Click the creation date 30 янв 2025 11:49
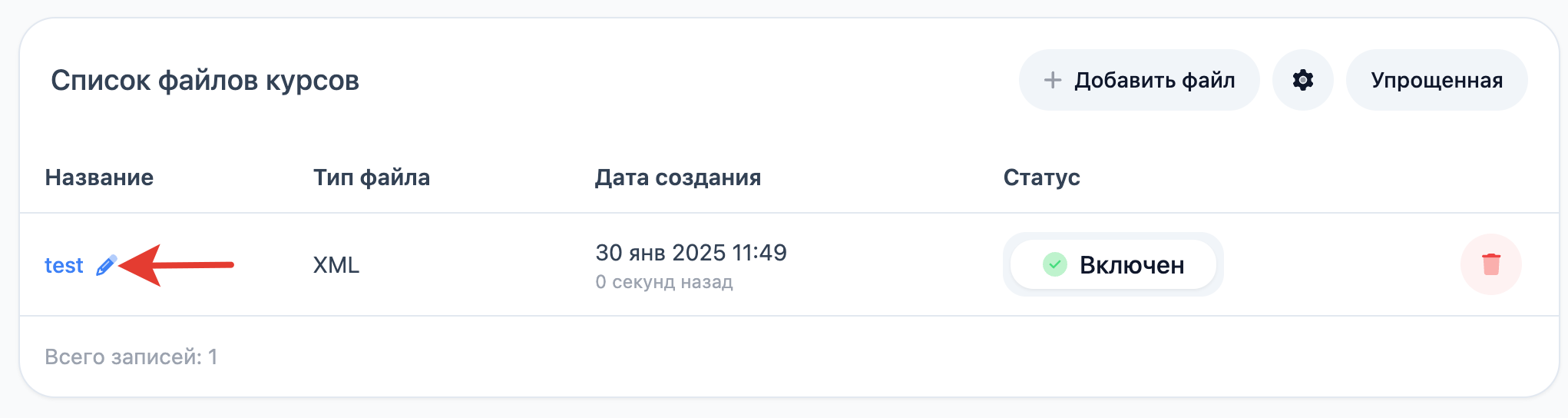Image resolution: width=1568 pixels, height=418 pixels. (x=690, y=253)
